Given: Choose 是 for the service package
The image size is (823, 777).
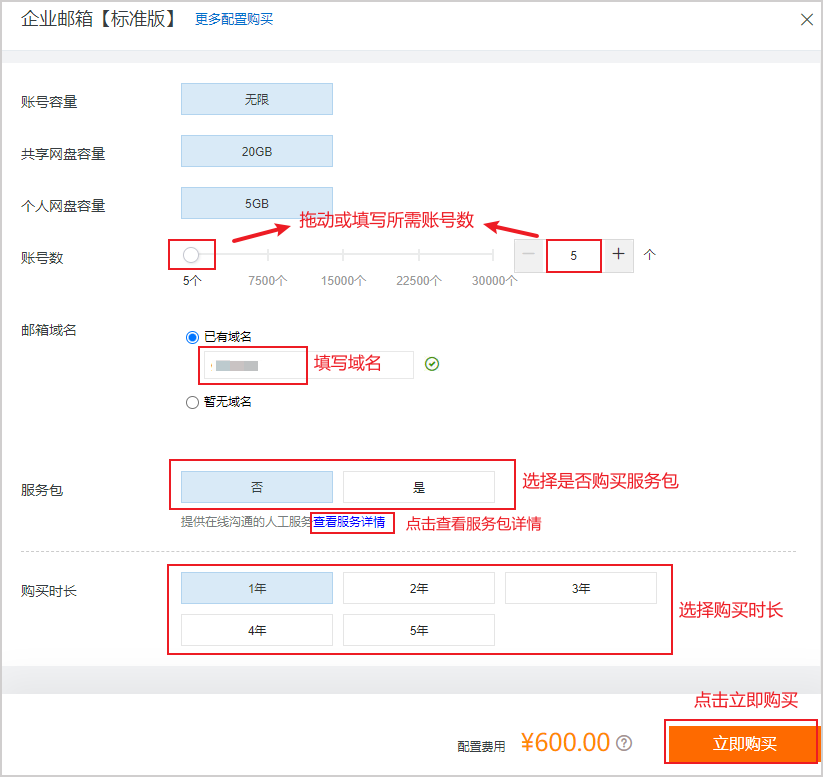Looking at the screenshot, I should point(419,487).
